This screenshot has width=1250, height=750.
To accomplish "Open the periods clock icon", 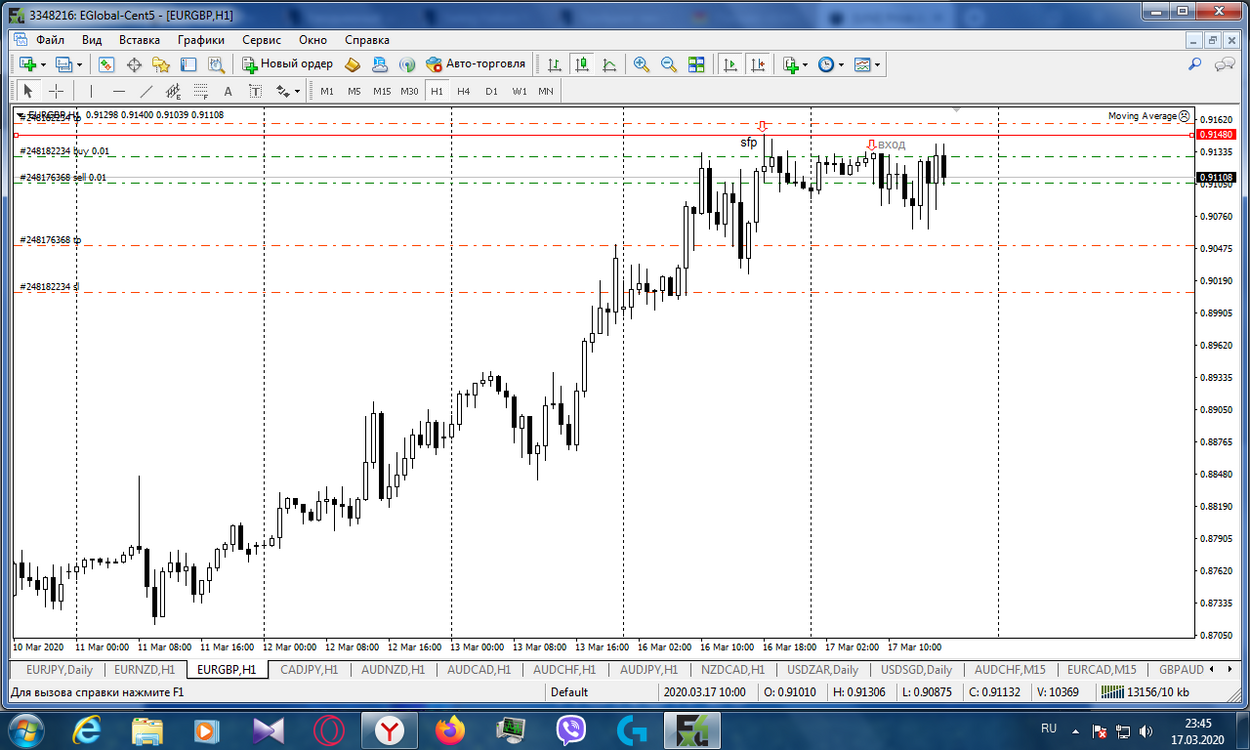I will pos(826,64).
